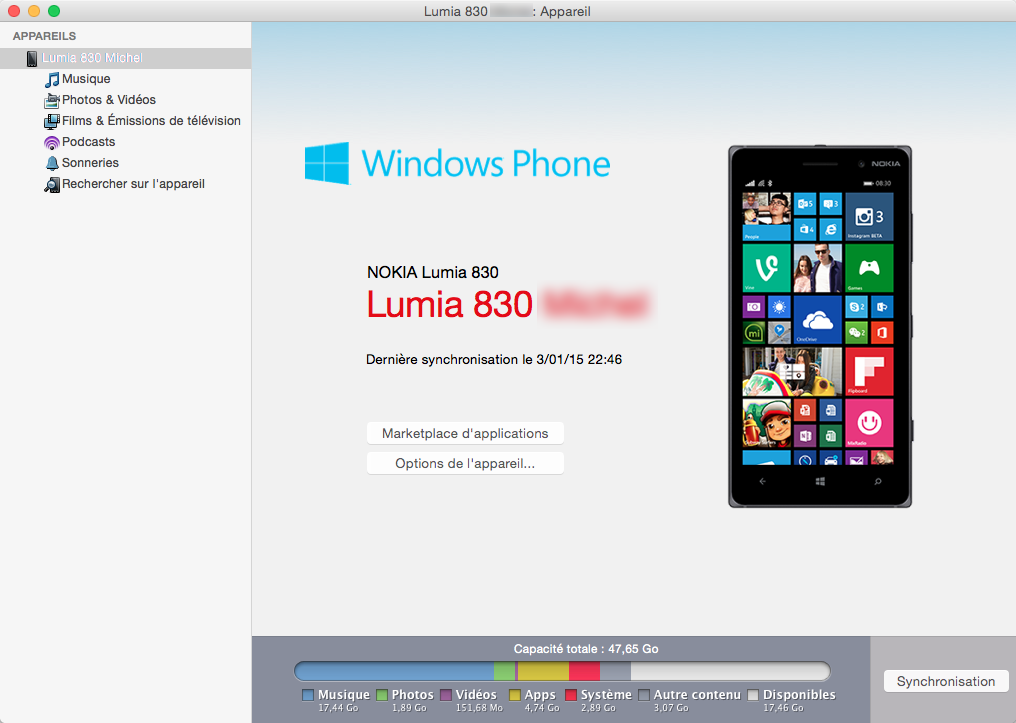Click Marketplace d'applications button
Screen dimensions: 1016x723
coord(465,433)
